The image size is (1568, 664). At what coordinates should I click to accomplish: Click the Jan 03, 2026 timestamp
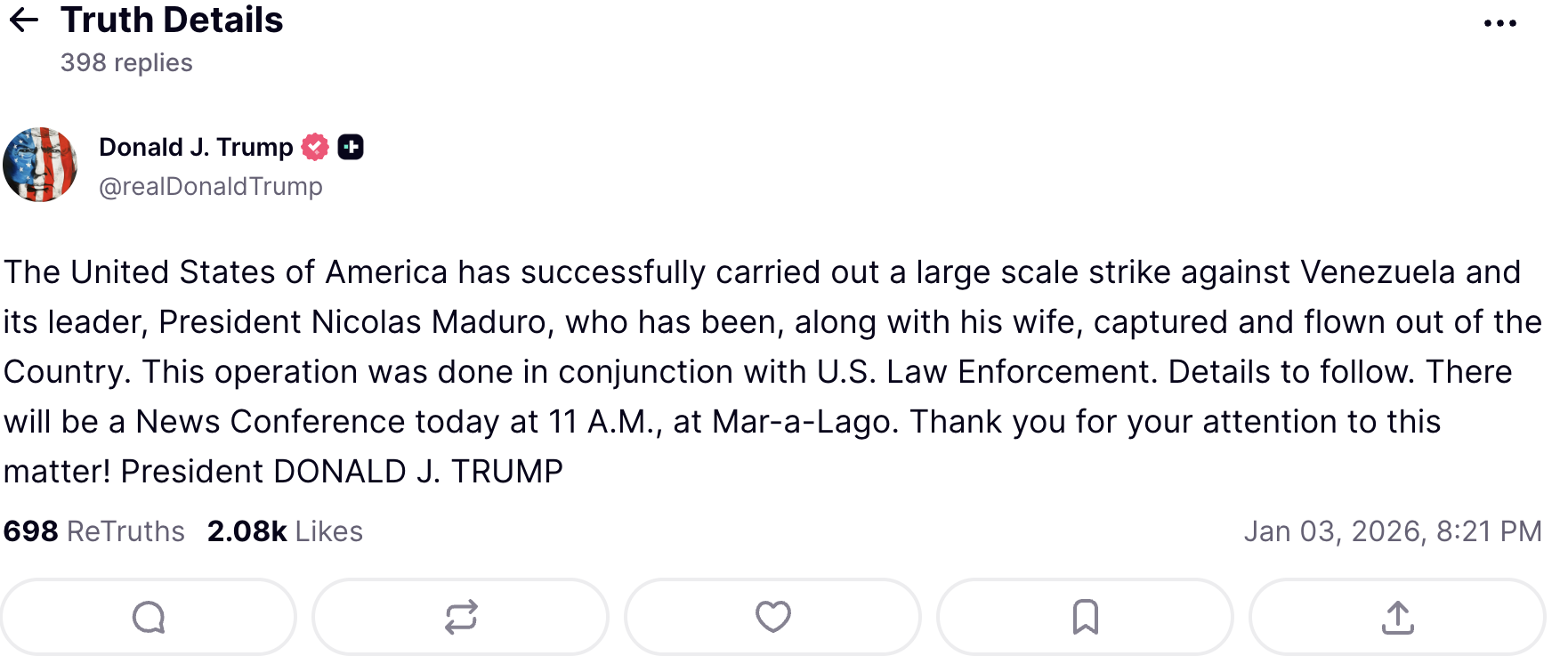pyautogui.click(x=1392, y=531)
